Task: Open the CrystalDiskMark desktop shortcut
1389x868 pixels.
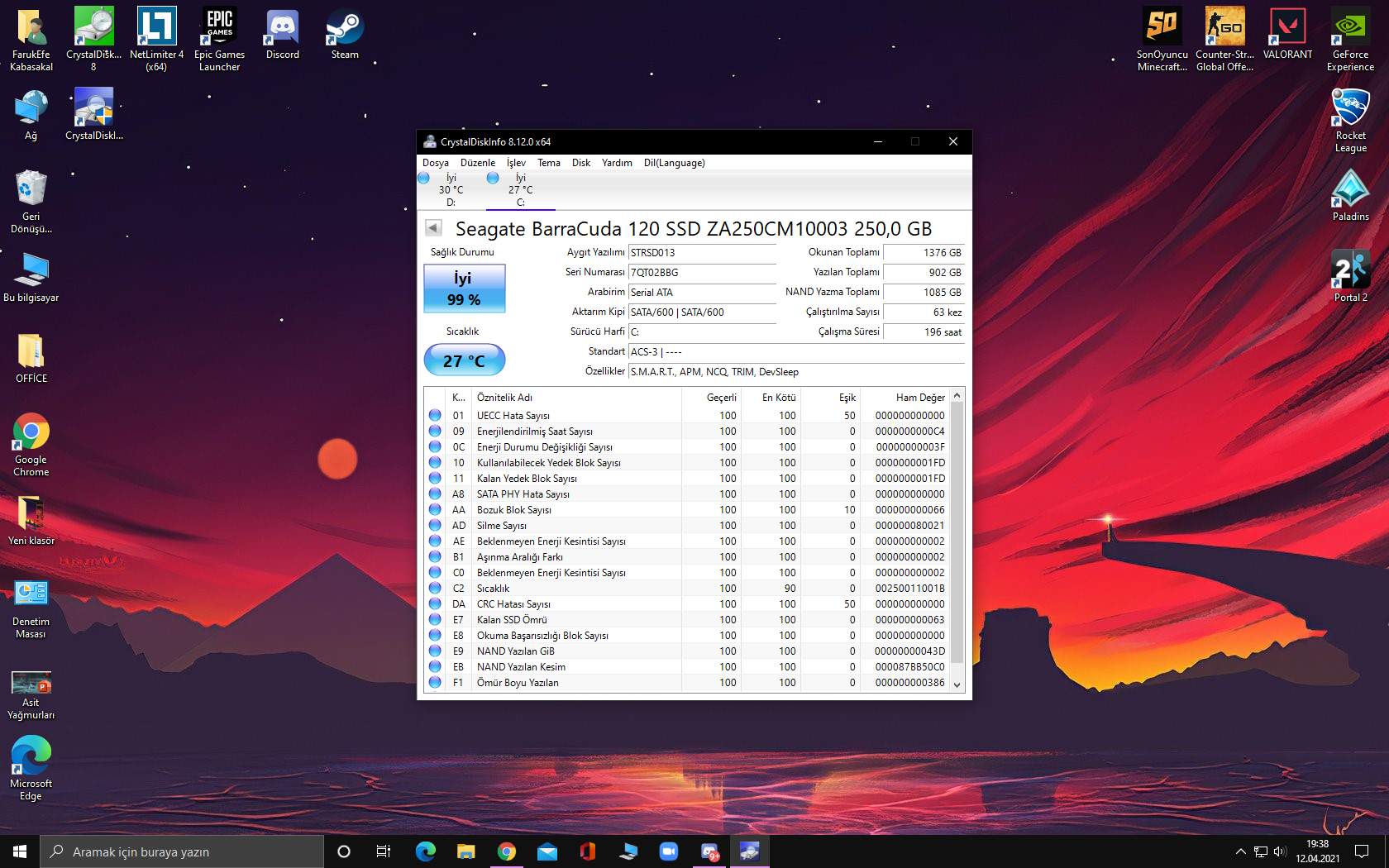Action: 93,115
